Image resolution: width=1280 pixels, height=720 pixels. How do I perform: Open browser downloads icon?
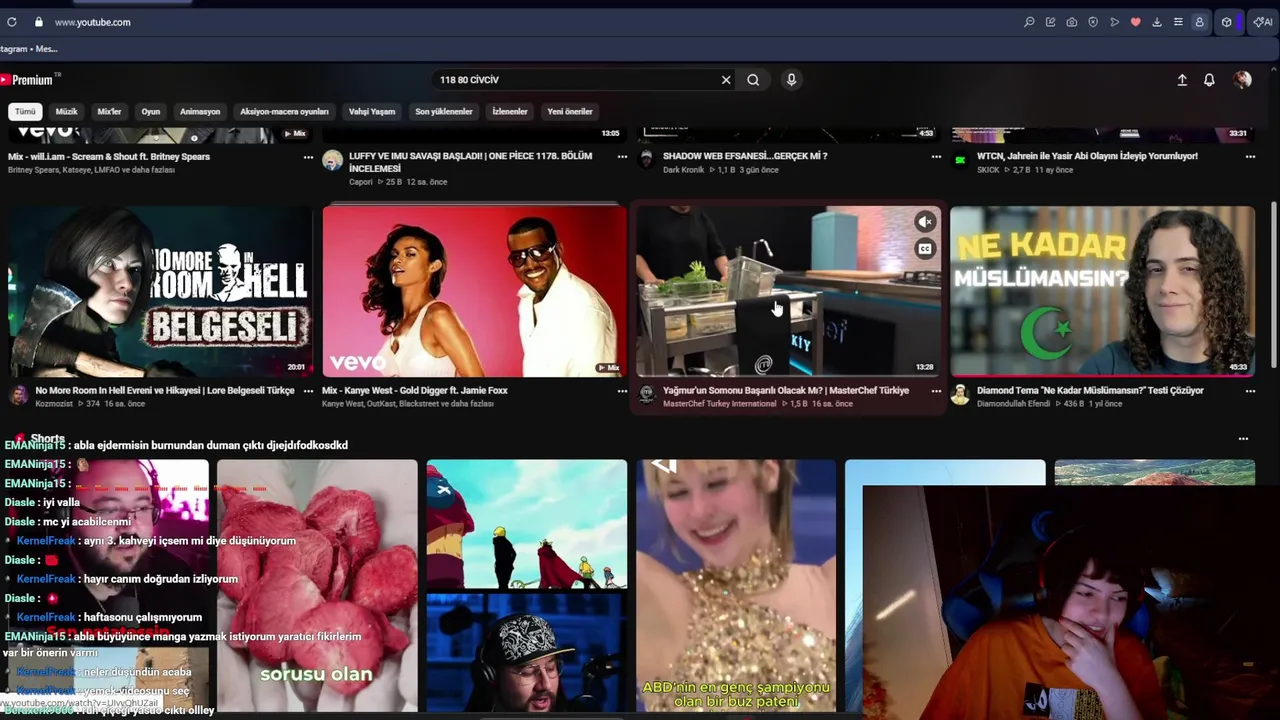point(1157,22)
